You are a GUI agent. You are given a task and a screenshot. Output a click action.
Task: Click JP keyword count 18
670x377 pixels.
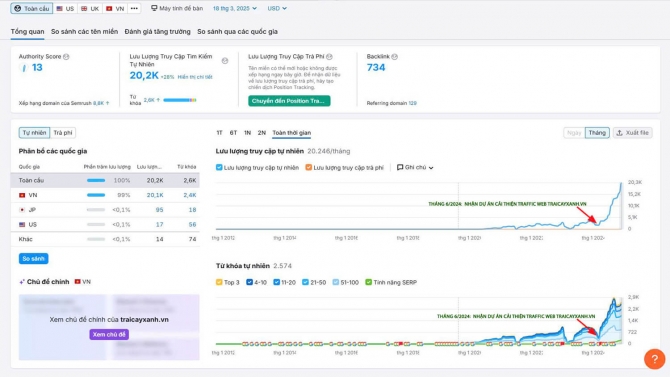coord(192,210)
